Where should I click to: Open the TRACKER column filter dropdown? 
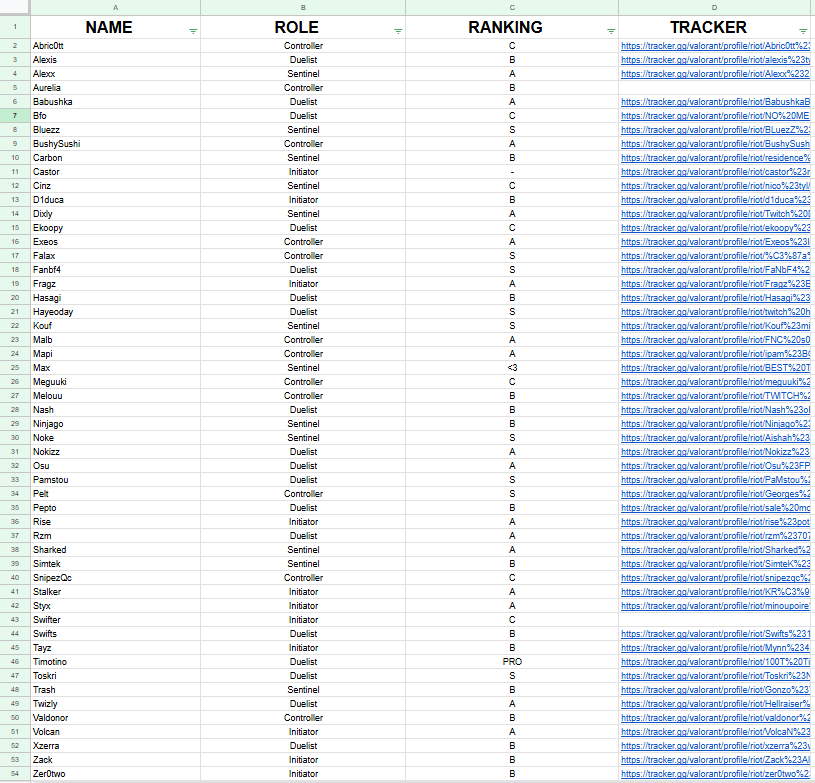click(x=803, y=31)
